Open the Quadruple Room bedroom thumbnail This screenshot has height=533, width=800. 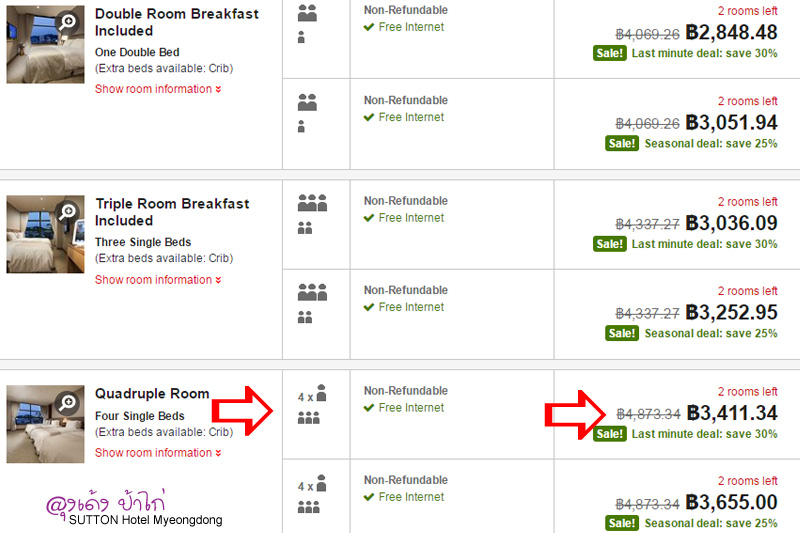click(45, 424)
